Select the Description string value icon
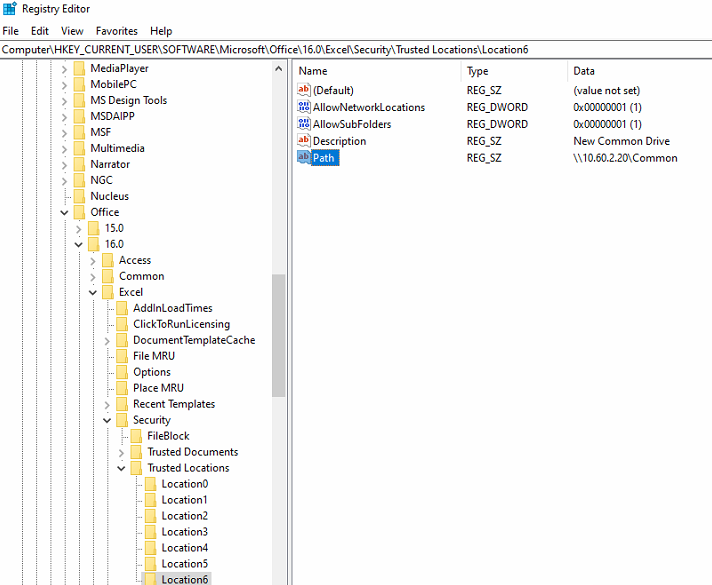The width and height of the screenshot is (712, 585). 304,140
